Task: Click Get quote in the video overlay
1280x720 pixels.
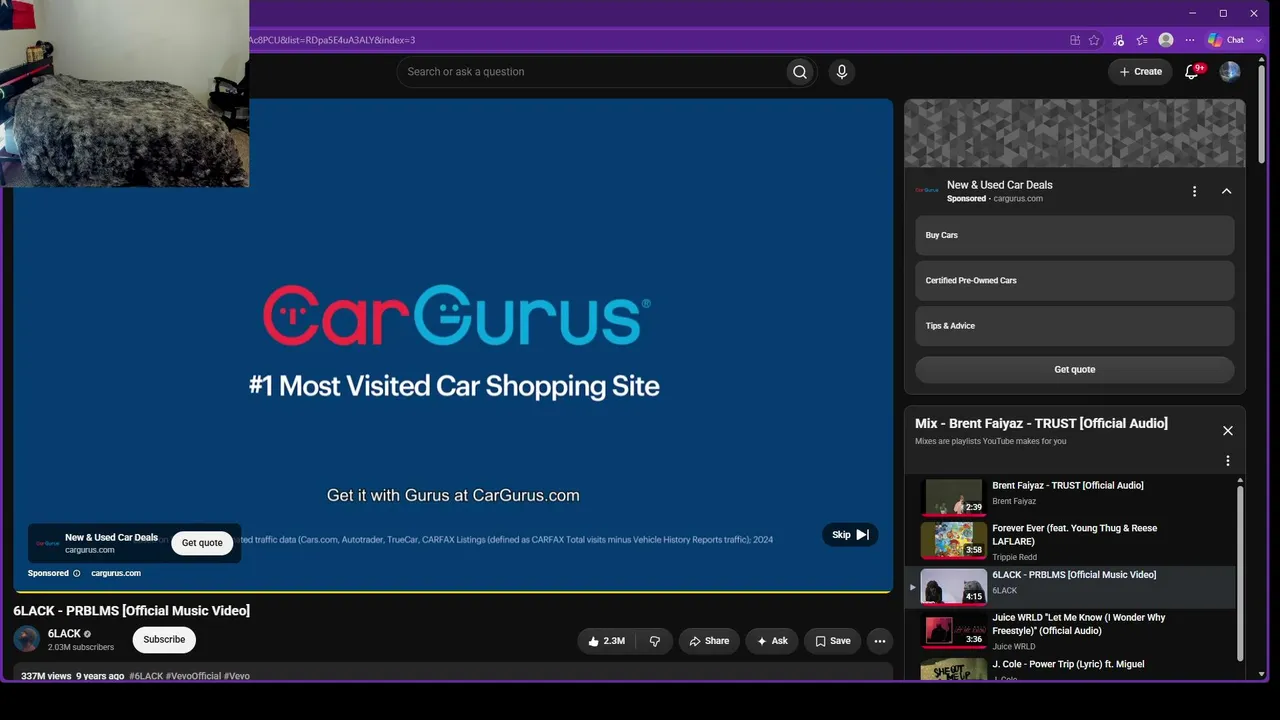Action: pos(202,543)
